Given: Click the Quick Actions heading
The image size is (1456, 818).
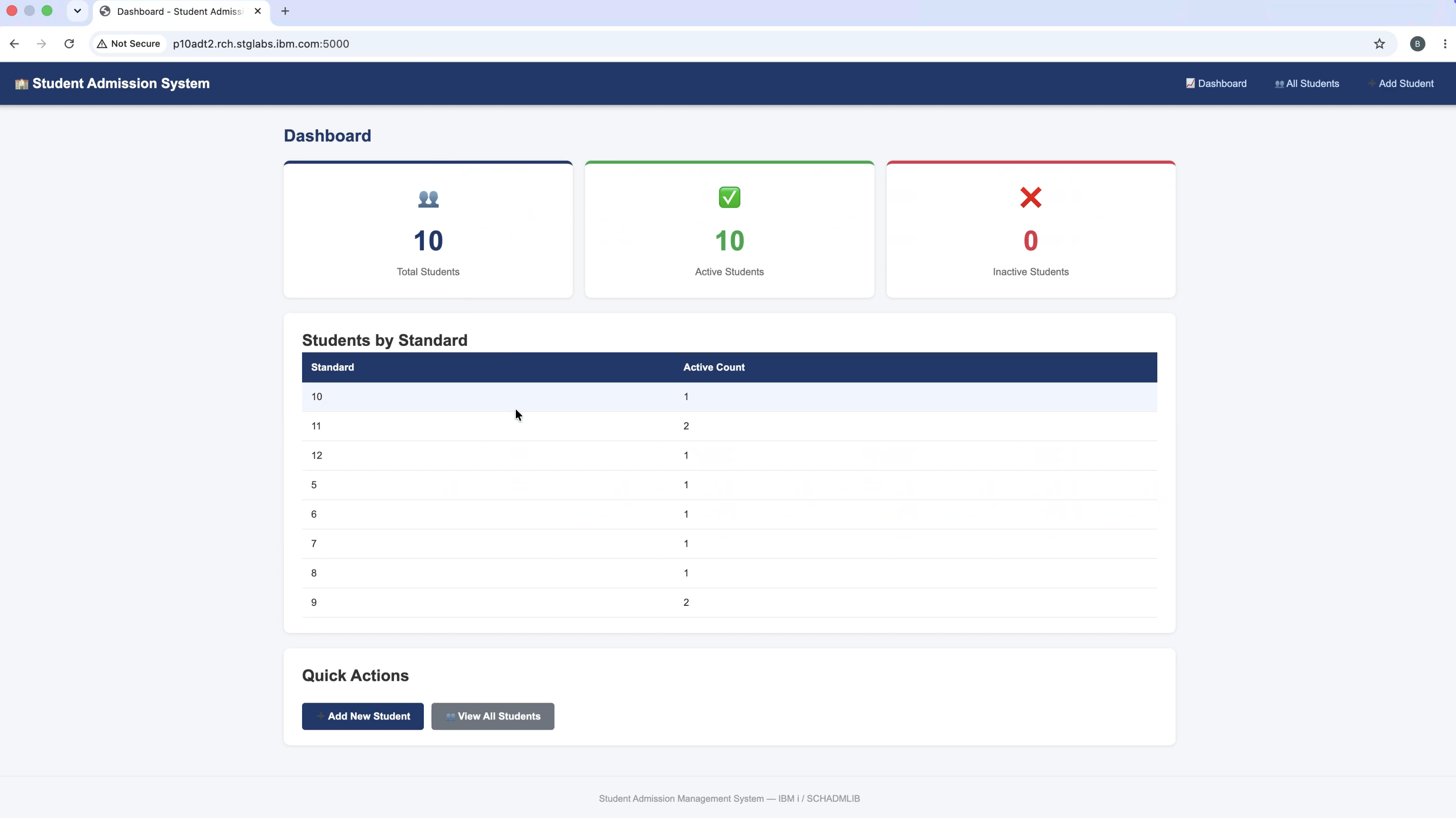Looking at the screenshot, I should [x=356, y=675].
